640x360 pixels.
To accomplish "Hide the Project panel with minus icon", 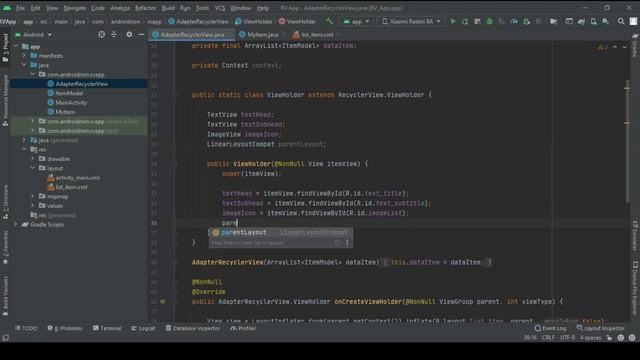I will tap(141, 35).
